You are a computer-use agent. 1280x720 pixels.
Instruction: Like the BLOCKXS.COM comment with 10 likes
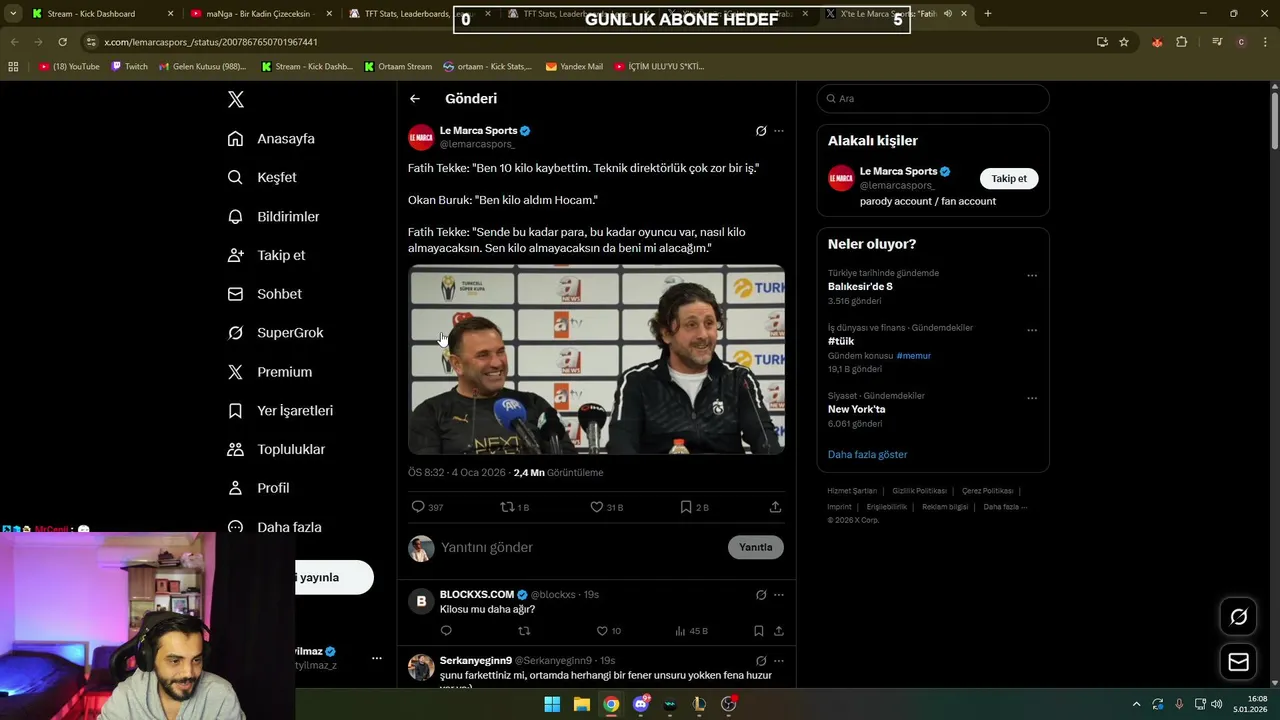point(608,631)
